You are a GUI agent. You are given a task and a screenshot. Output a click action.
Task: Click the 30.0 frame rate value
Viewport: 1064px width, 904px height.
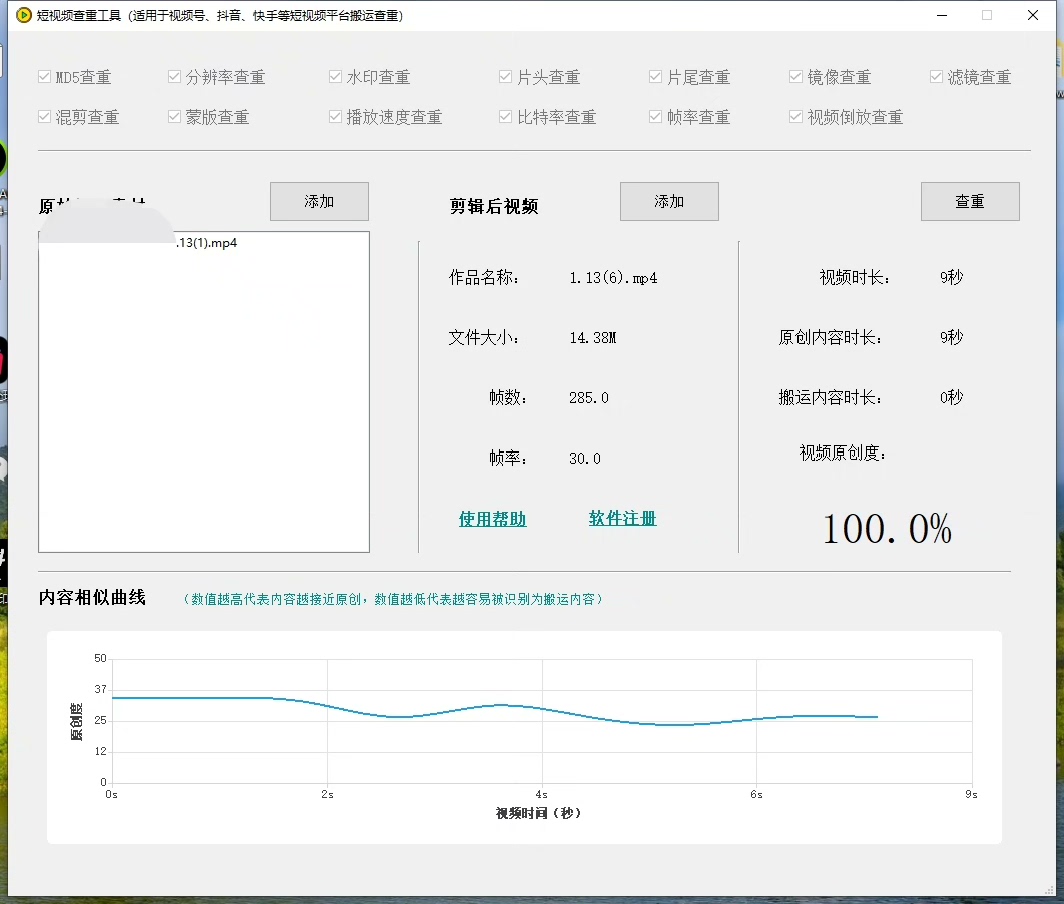click(x=585, y=459)
